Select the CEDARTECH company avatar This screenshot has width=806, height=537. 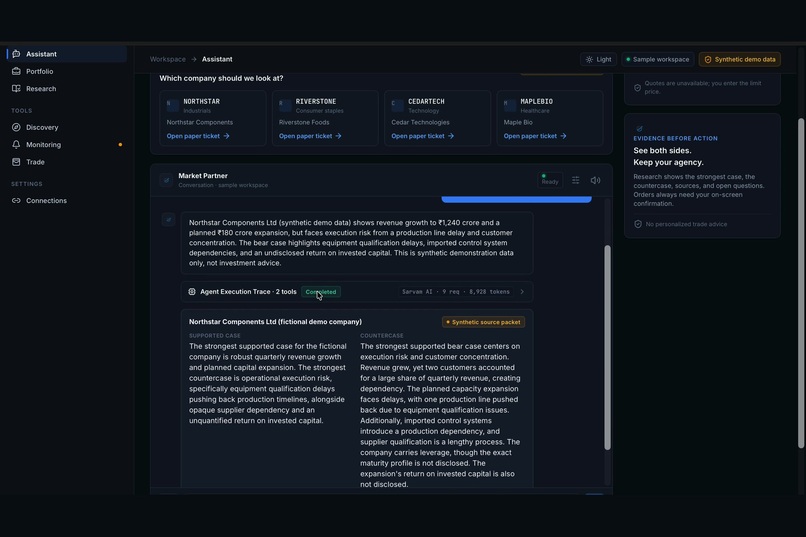coord(397,105)
